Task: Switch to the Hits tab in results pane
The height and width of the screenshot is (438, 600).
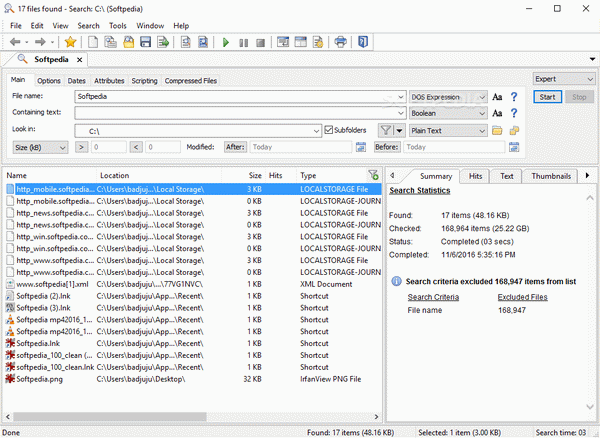Action: tap(475, 176)
